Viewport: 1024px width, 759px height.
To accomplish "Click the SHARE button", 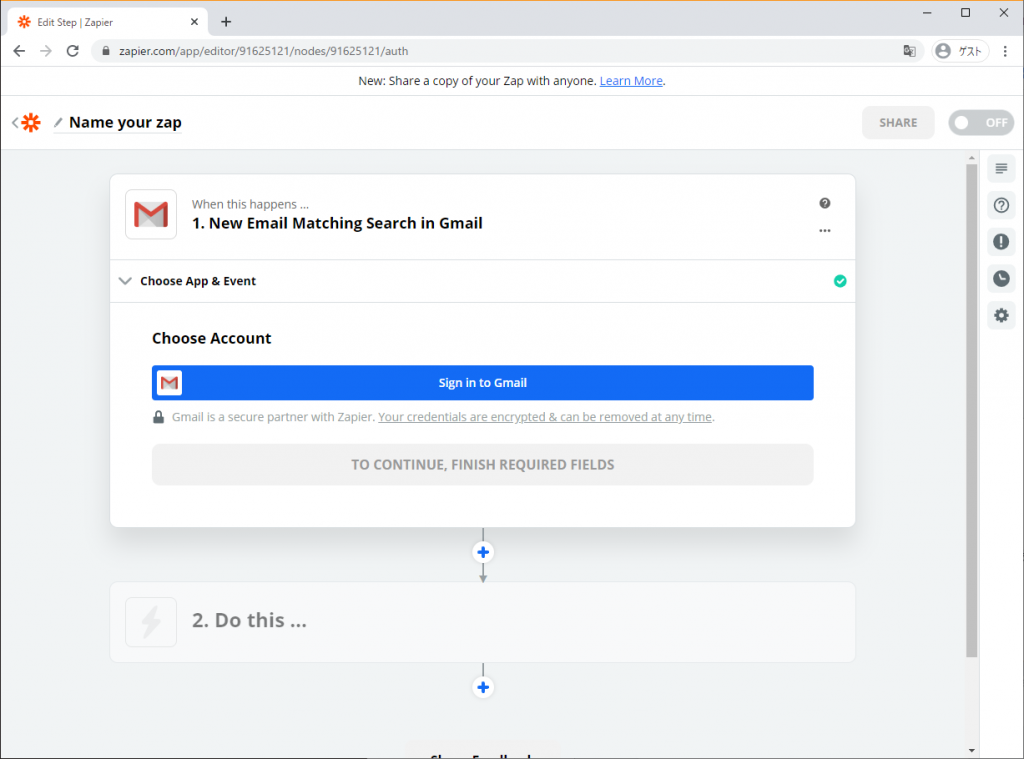I will (898, 123).
